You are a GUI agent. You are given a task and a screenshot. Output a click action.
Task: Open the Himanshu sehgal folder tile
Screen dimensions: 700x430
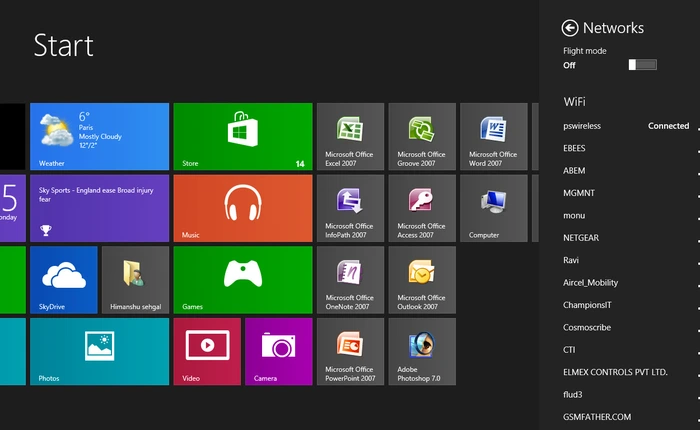point(135,280)
